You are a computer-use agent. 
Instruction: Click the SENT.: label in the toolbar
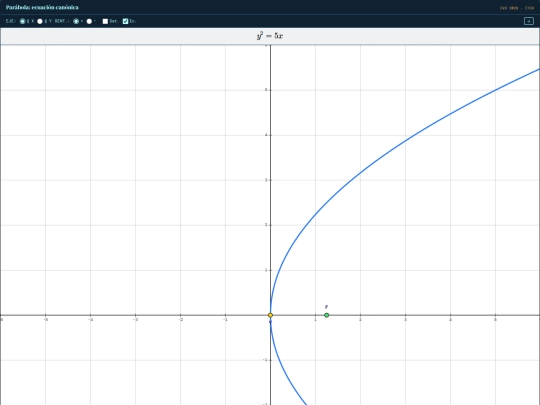coord(62,21)
